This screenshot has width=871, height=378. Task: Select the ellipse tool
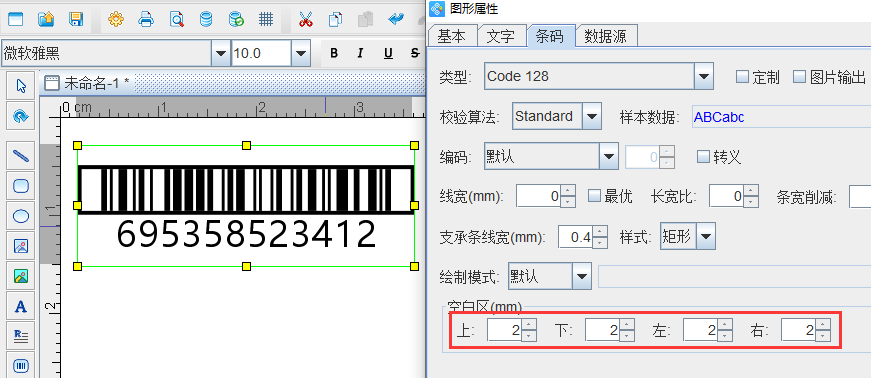21,216
